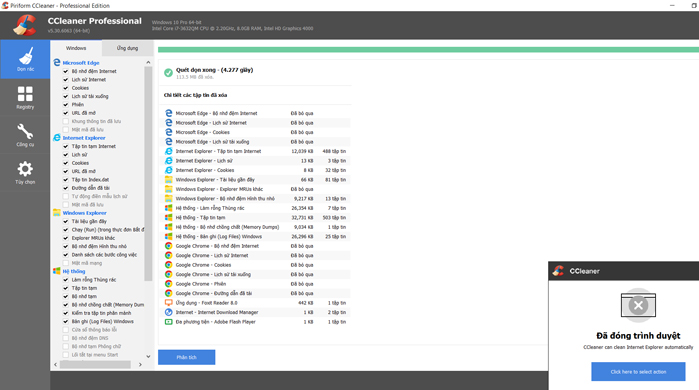699x390 pixels.
Task: Toggle Explorer MRUs khác checkbox
Action: 66,238
